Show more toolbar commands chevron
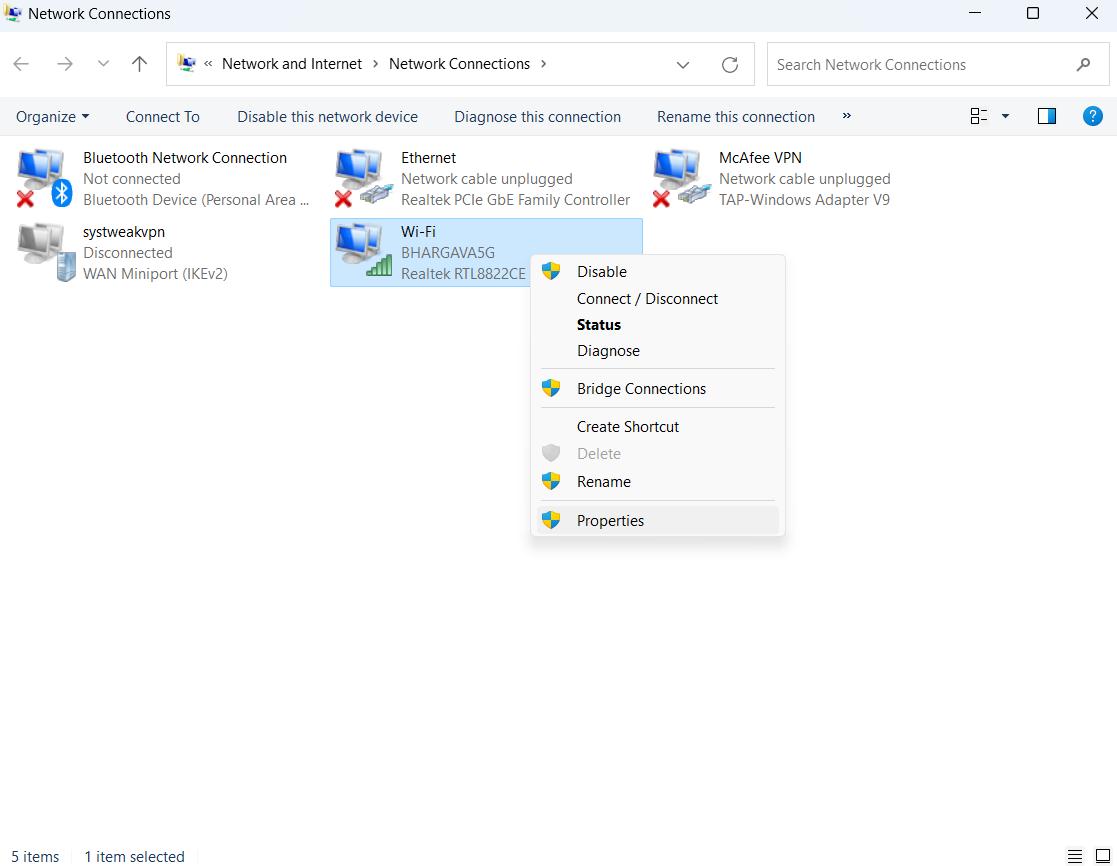Screen dimensions: 1117x866 coord(846,116)
